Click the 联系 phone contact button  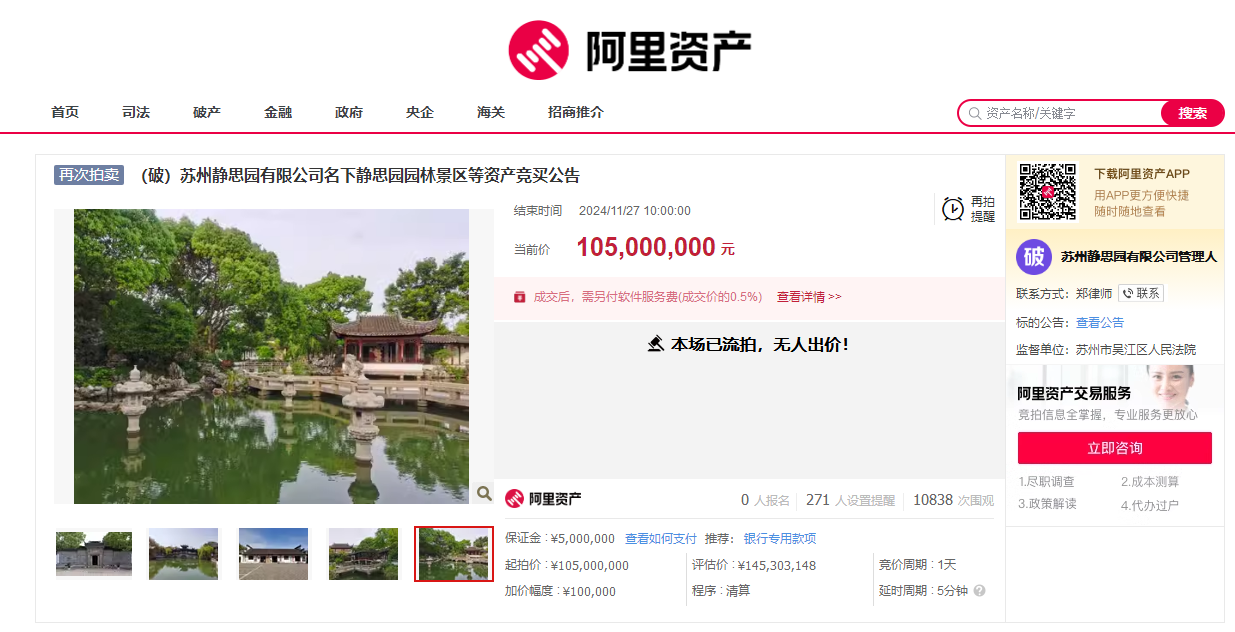point(1141,293)
